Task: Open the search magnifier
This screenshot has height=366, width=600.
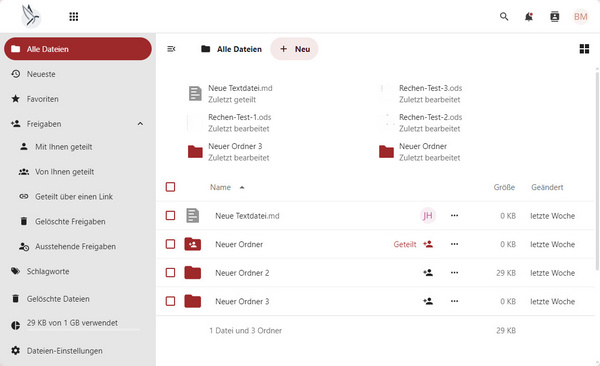Action: tap(504, 16)
